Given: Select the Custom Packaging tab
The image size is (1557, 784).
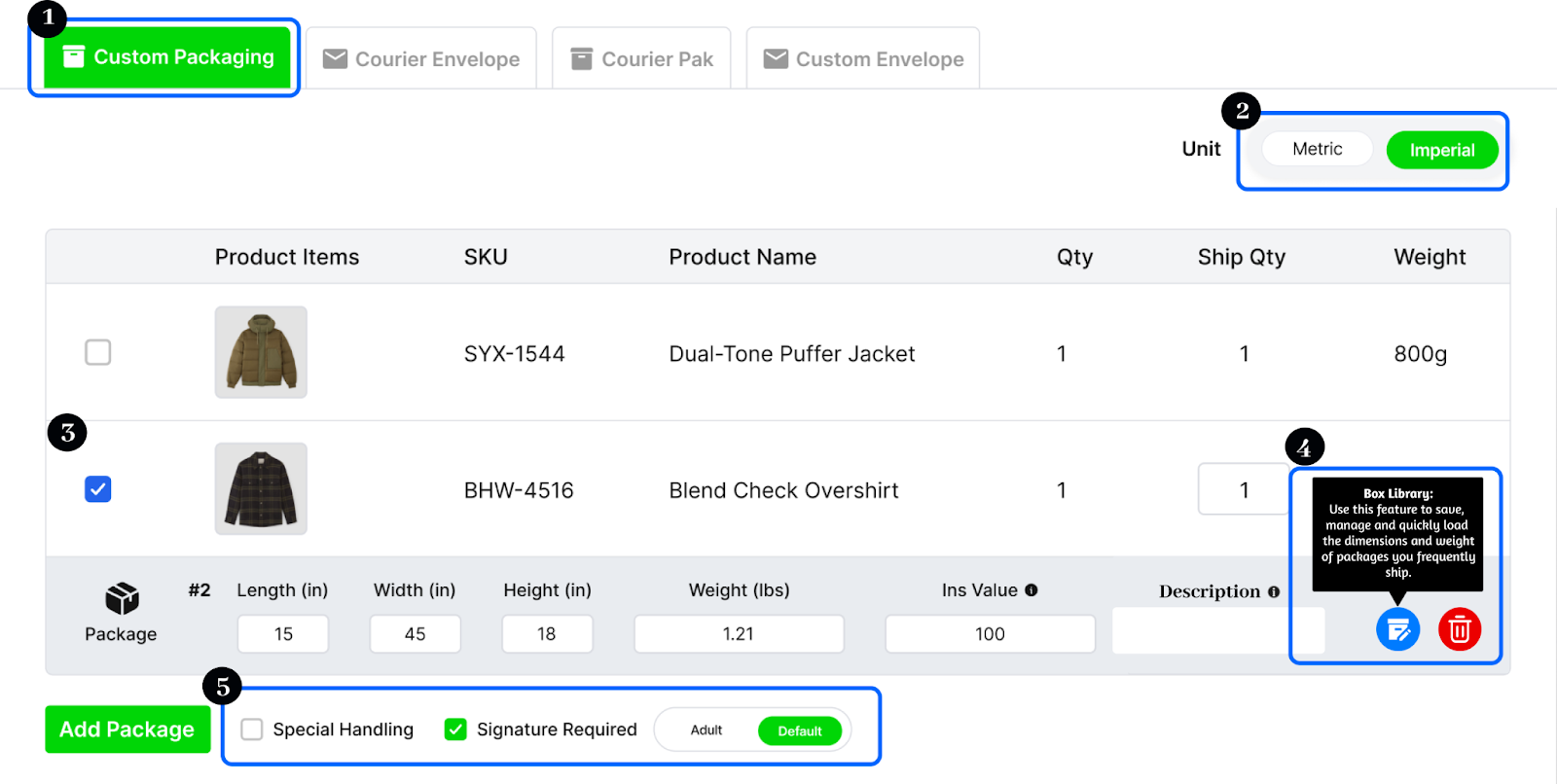Looking at the screenshot, I should (167, 57).
